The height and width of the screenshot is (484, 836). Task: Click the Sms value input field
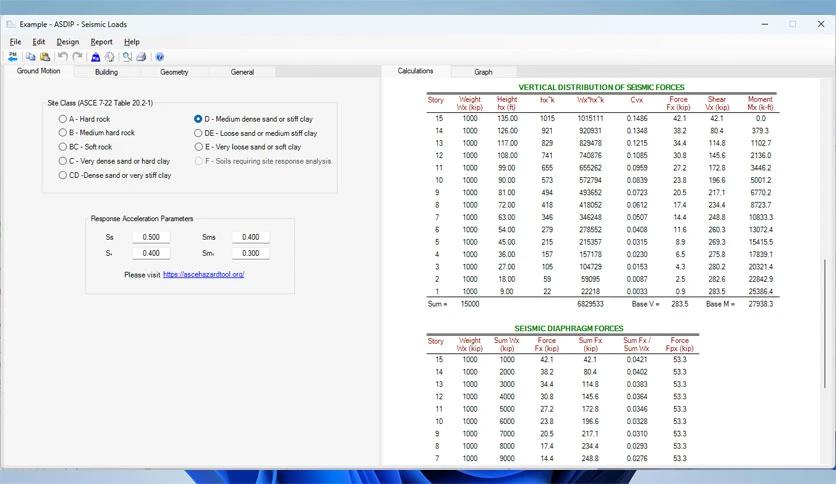click(250, 237)
